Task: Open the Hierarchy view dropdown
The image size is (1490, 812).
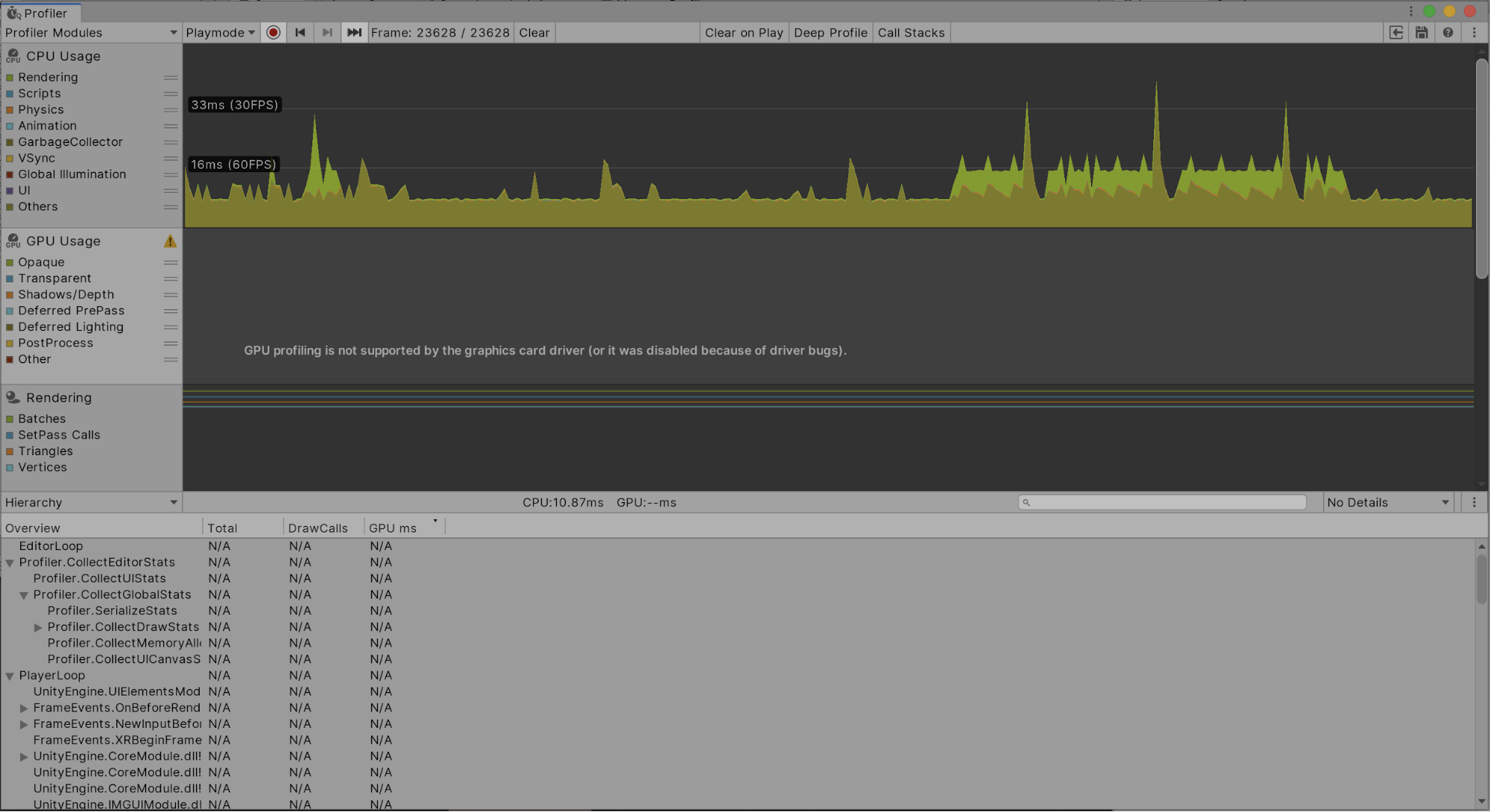Action: click(x=90, y=503)
